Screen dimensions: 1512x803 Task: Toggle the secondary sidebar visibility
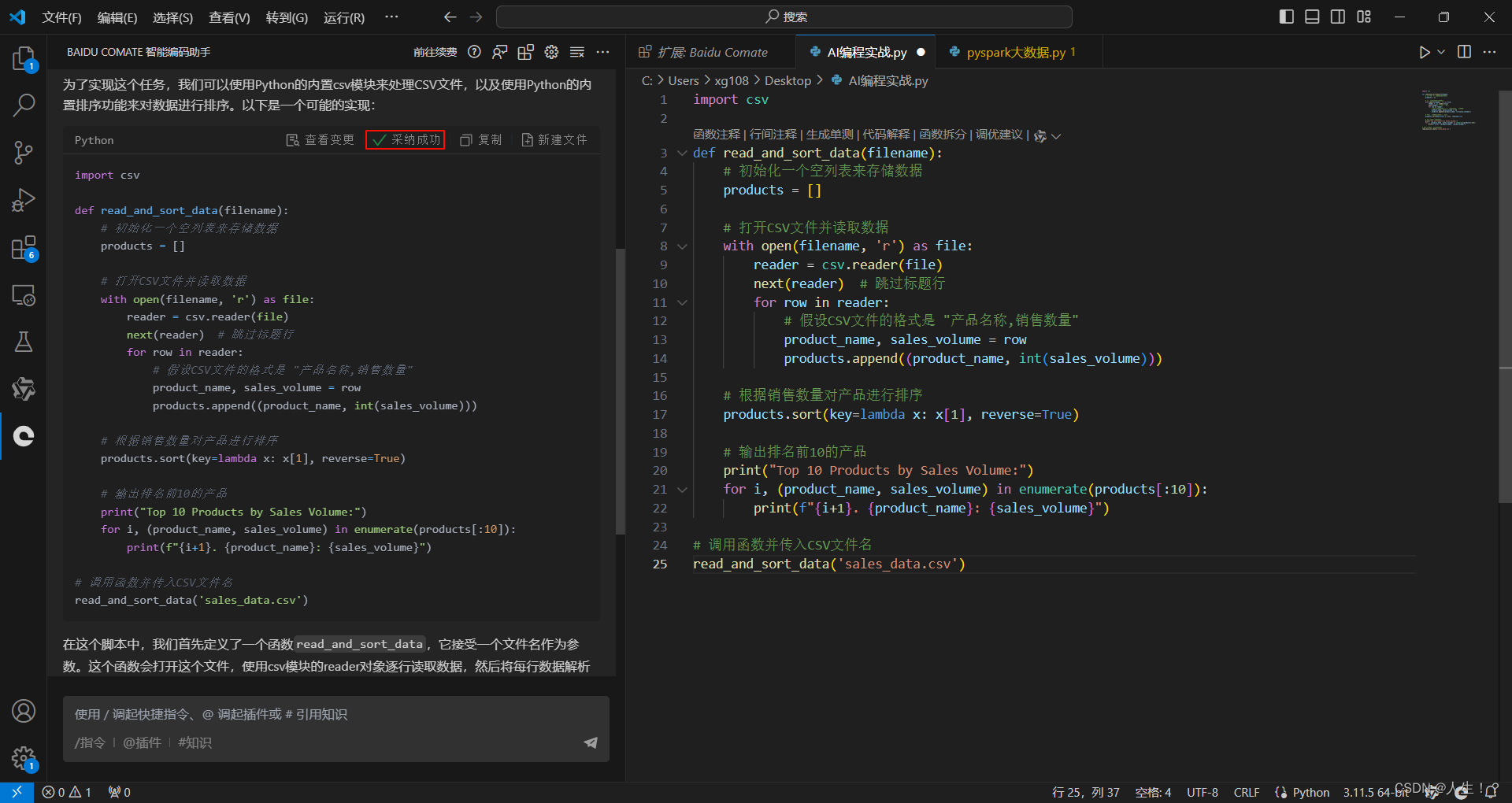pyautogui.click(x=1338, y=17)
